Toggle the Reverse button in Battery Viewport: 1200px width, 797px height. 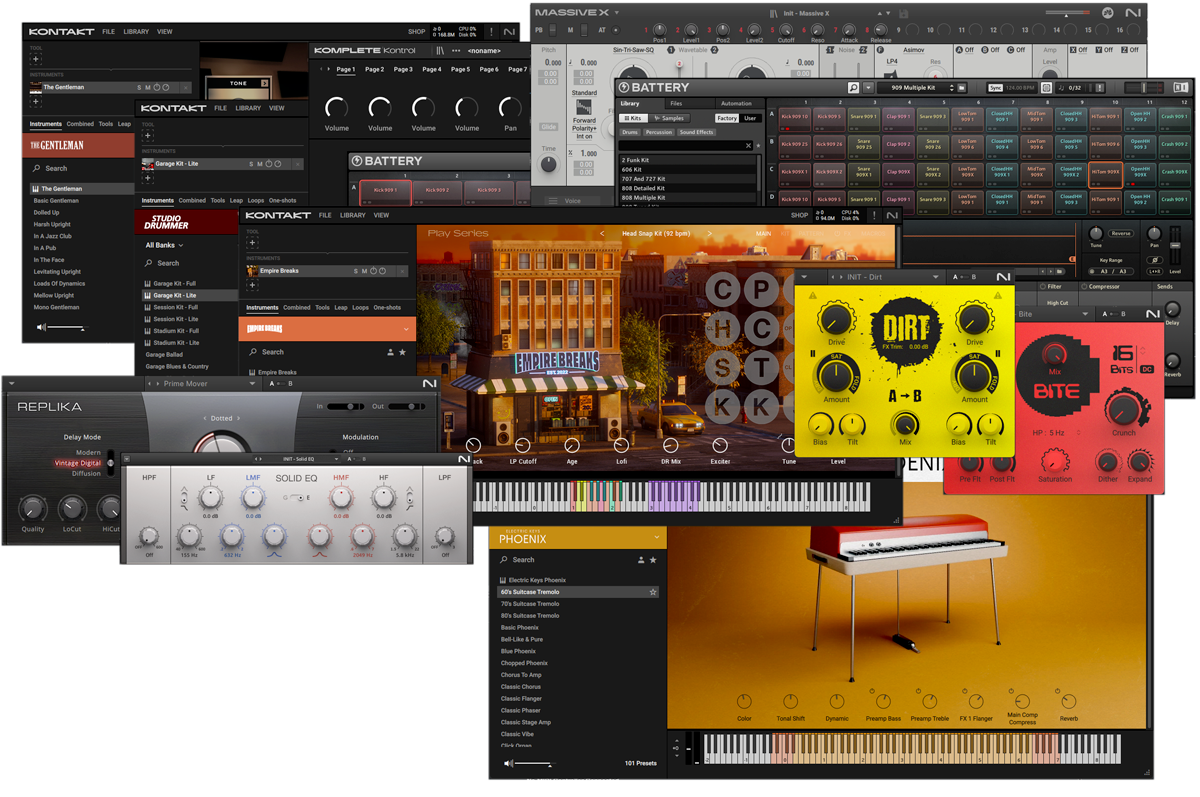(1120, 233)
